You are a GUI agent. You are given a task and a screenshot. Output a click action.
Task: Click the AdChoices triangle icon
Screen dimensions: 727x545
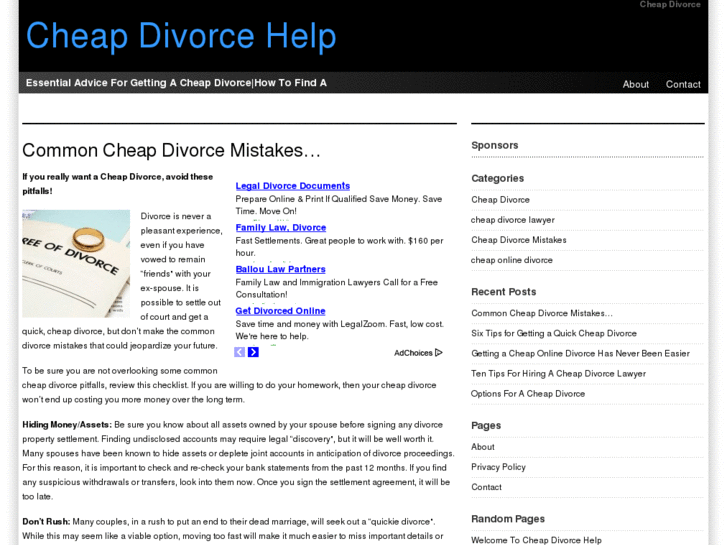439,353
